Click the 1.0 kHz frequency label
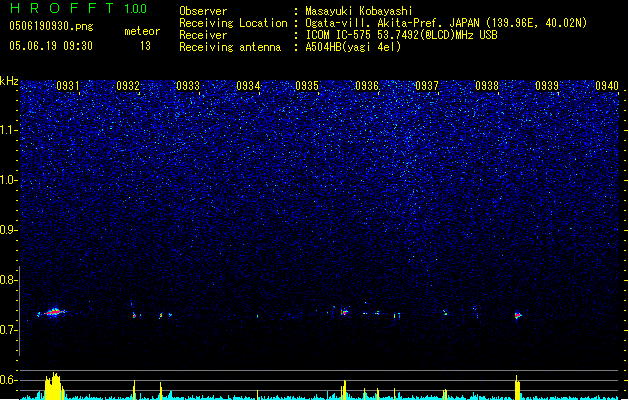This screenshot has height=400, width=629. 8,180
